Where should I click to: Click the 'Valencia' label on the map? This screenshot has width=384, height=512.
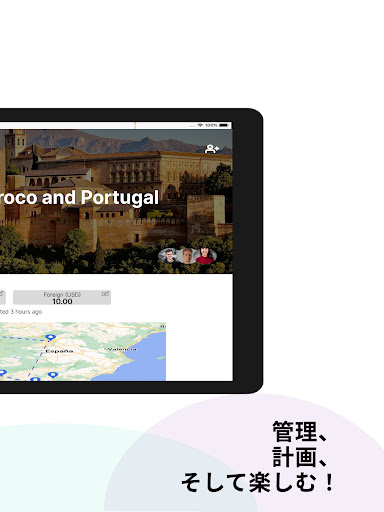click(122, 349)
